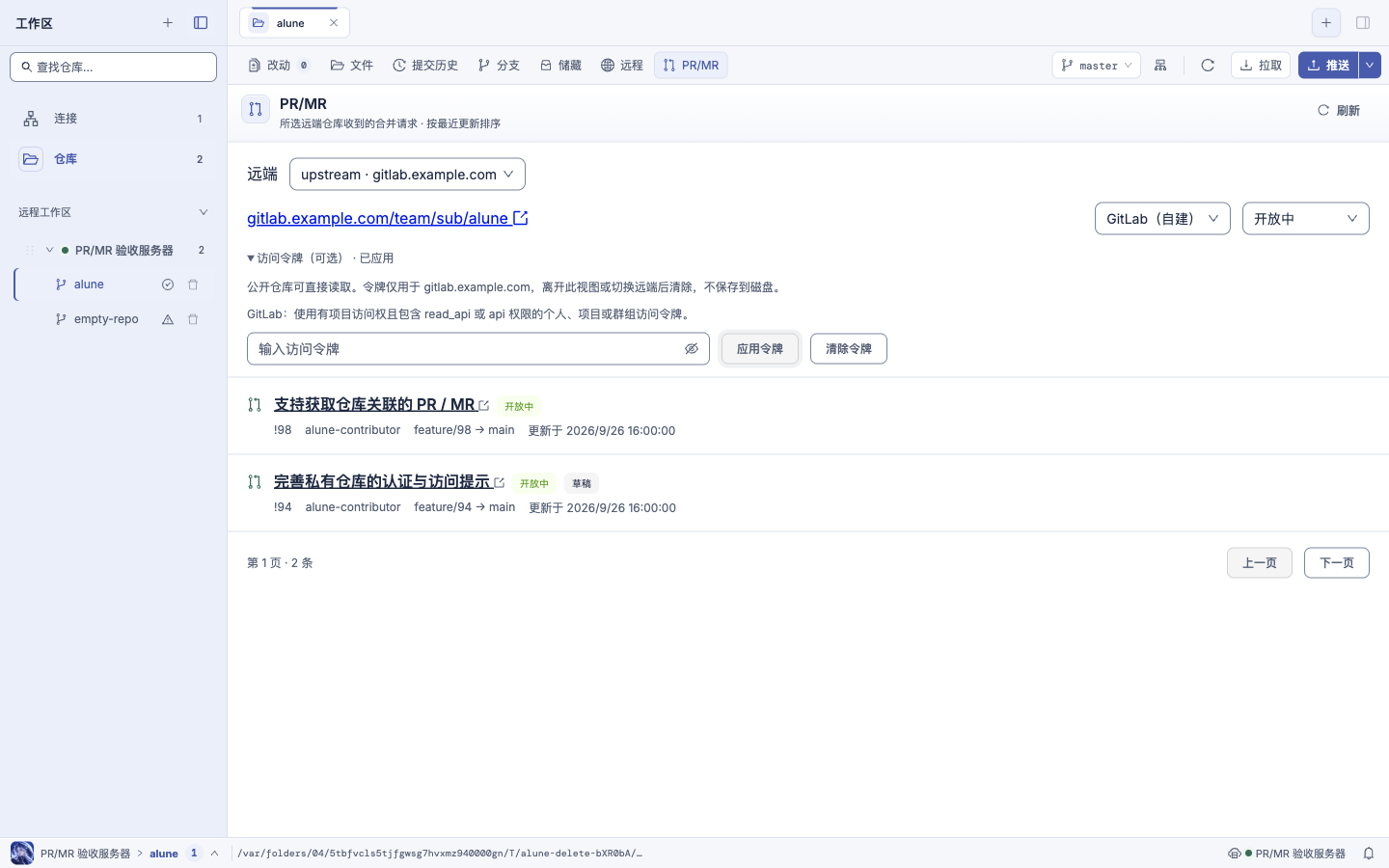Open the 开放中 state filter dropdown
Screen dimensions: 1389x868
pos(1306,219)
